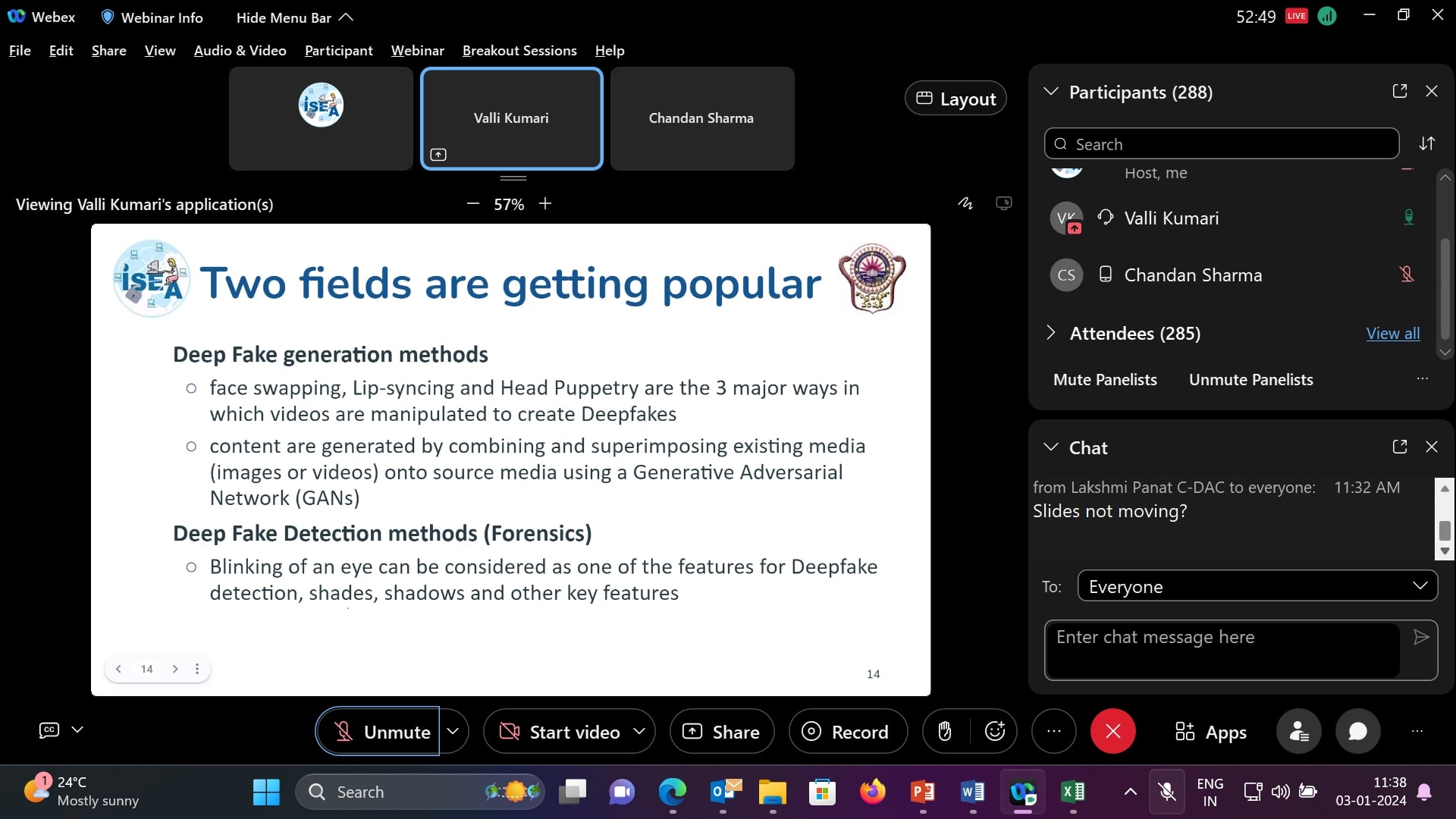Open audio options arrow beside Unmute
The width and height of the screenshot is (1456, 819).
click(453, 732)
